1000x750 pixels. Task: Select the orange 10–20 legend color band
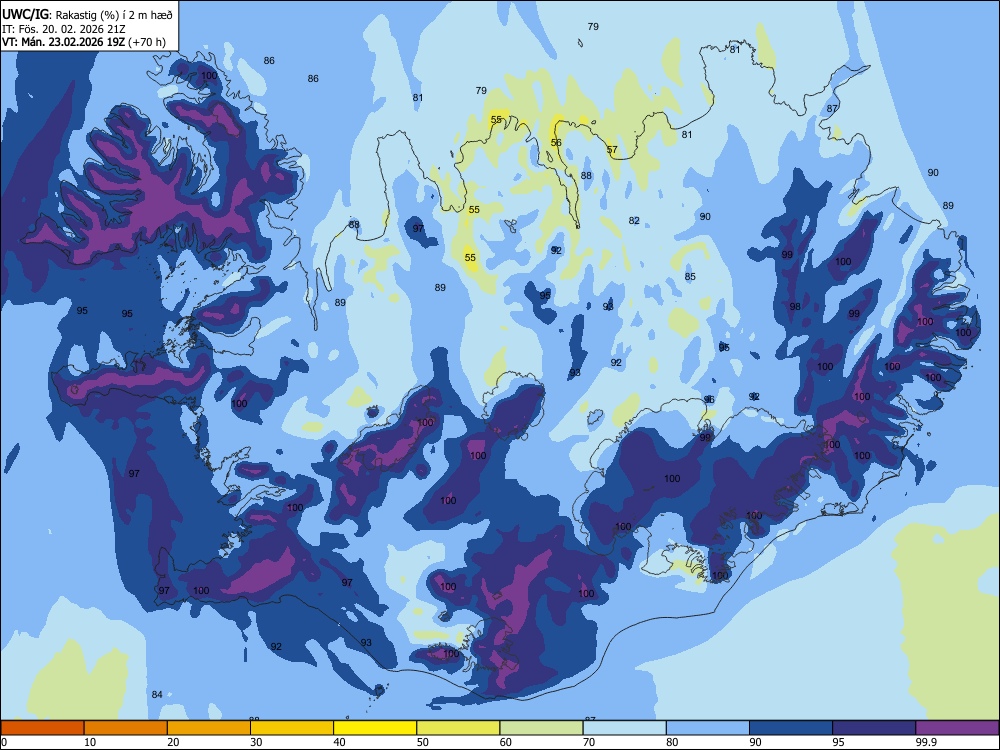[x=126, y=728]
